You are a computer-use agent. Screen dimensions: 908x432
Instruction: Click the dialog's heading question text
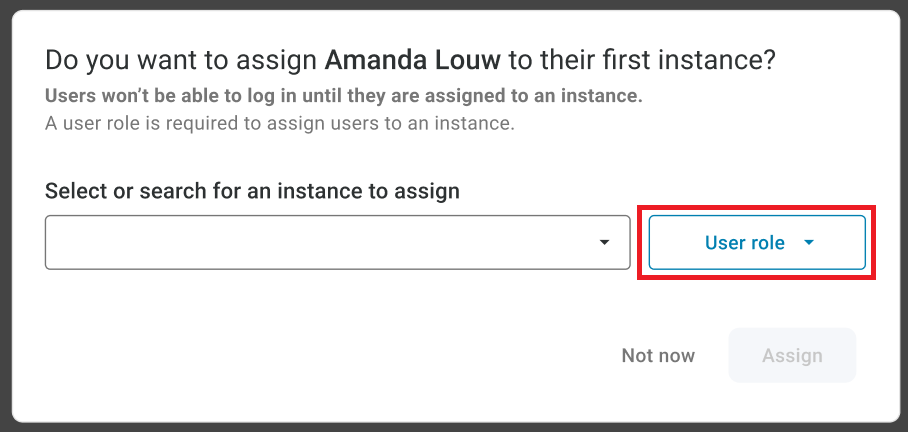(410, 60)
